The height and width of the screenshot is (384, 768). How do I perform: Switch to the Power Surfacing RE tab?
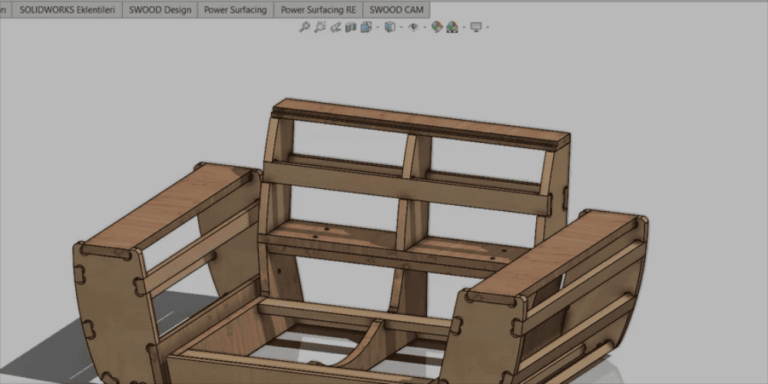point(318,10)
